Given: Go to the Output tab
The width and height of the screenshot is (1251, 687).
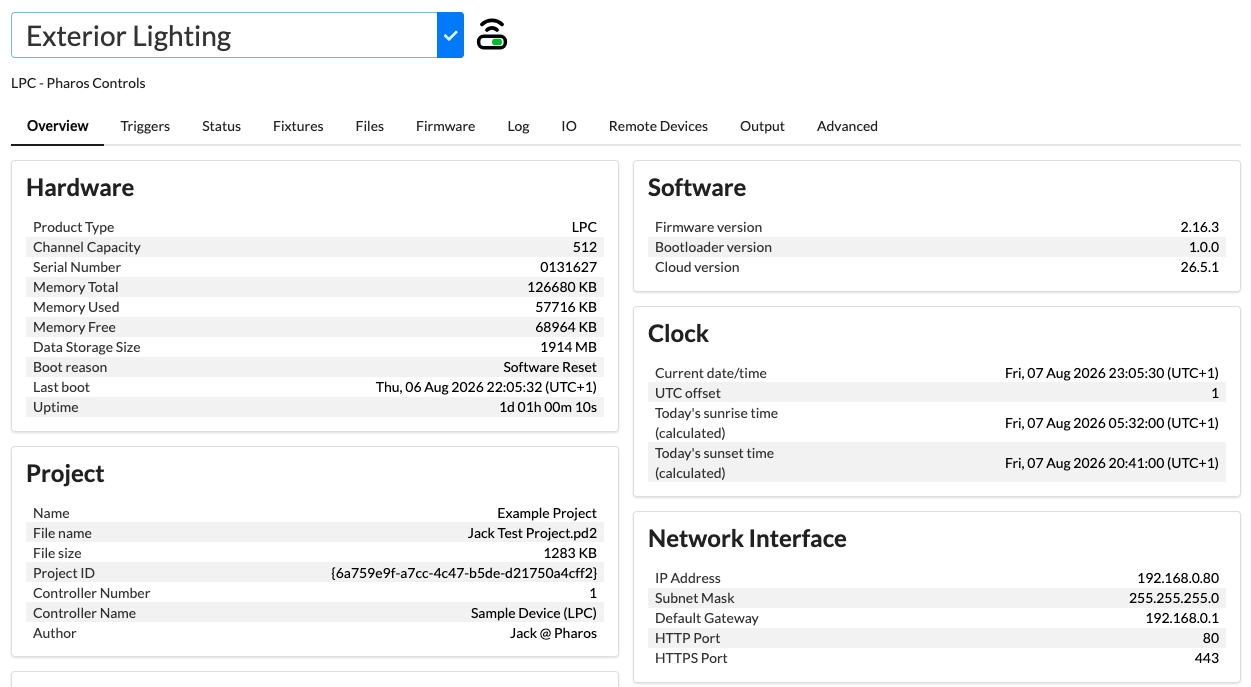Looking at the screenshot, I should [762, 126].
